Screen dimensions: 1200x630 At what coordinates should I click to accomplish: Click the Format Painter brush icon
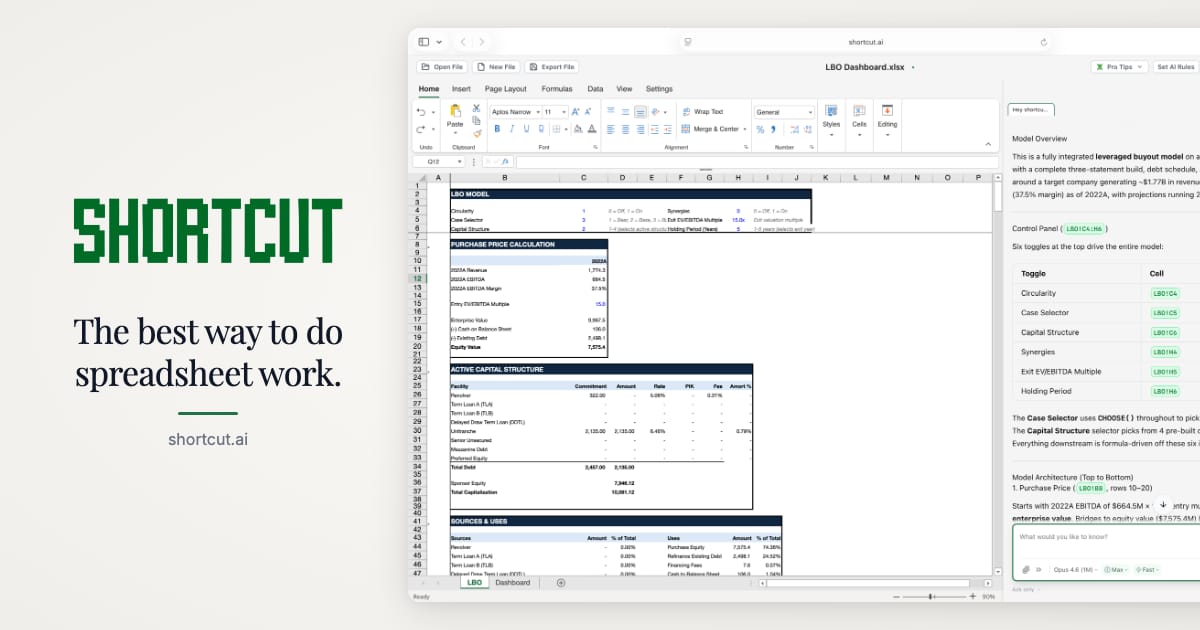tap(477, 133)
